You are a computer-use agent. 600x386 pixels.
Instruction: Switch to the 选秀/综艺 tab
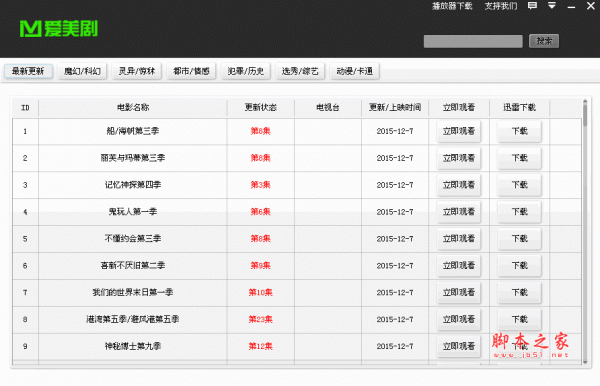pyautogui.click(x=300, y=71)
